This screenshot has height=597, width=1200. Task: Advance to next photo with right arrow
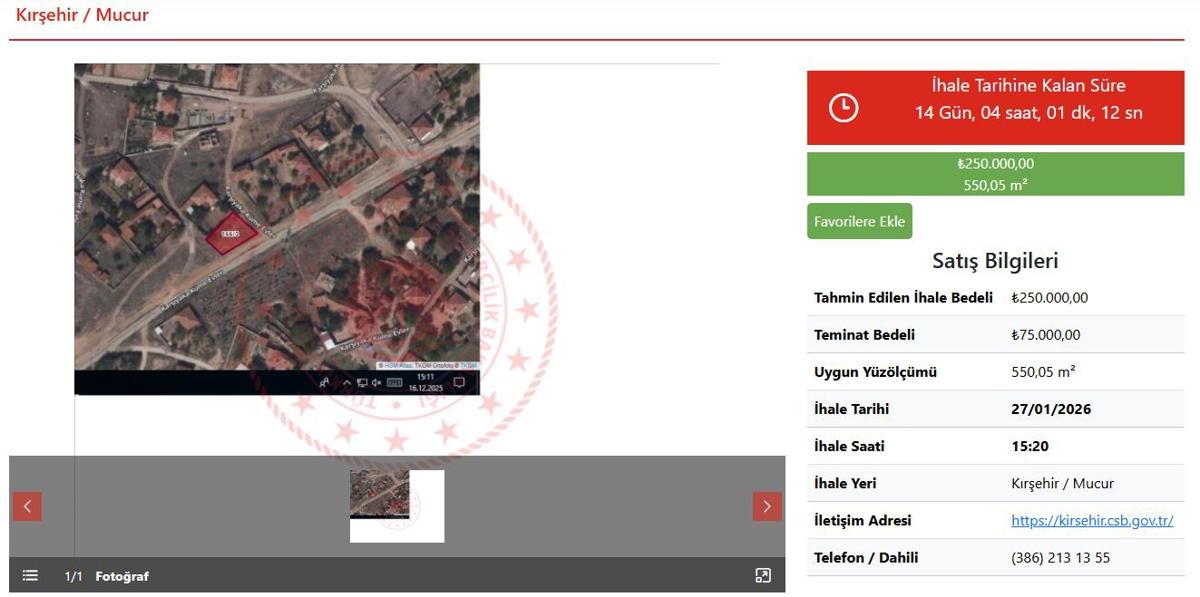coord(766,506)
